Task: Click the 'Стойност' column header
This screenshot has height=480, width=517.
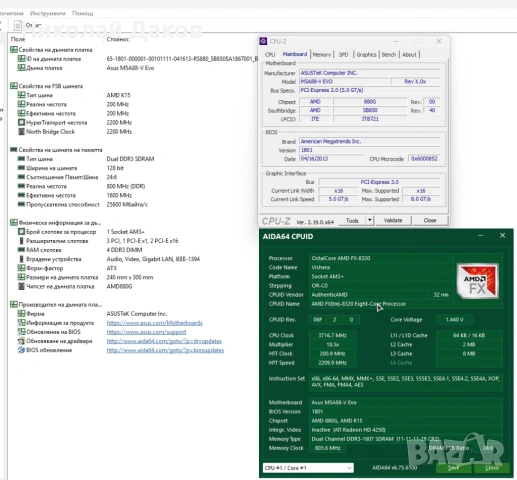Action: pos(118,39)
